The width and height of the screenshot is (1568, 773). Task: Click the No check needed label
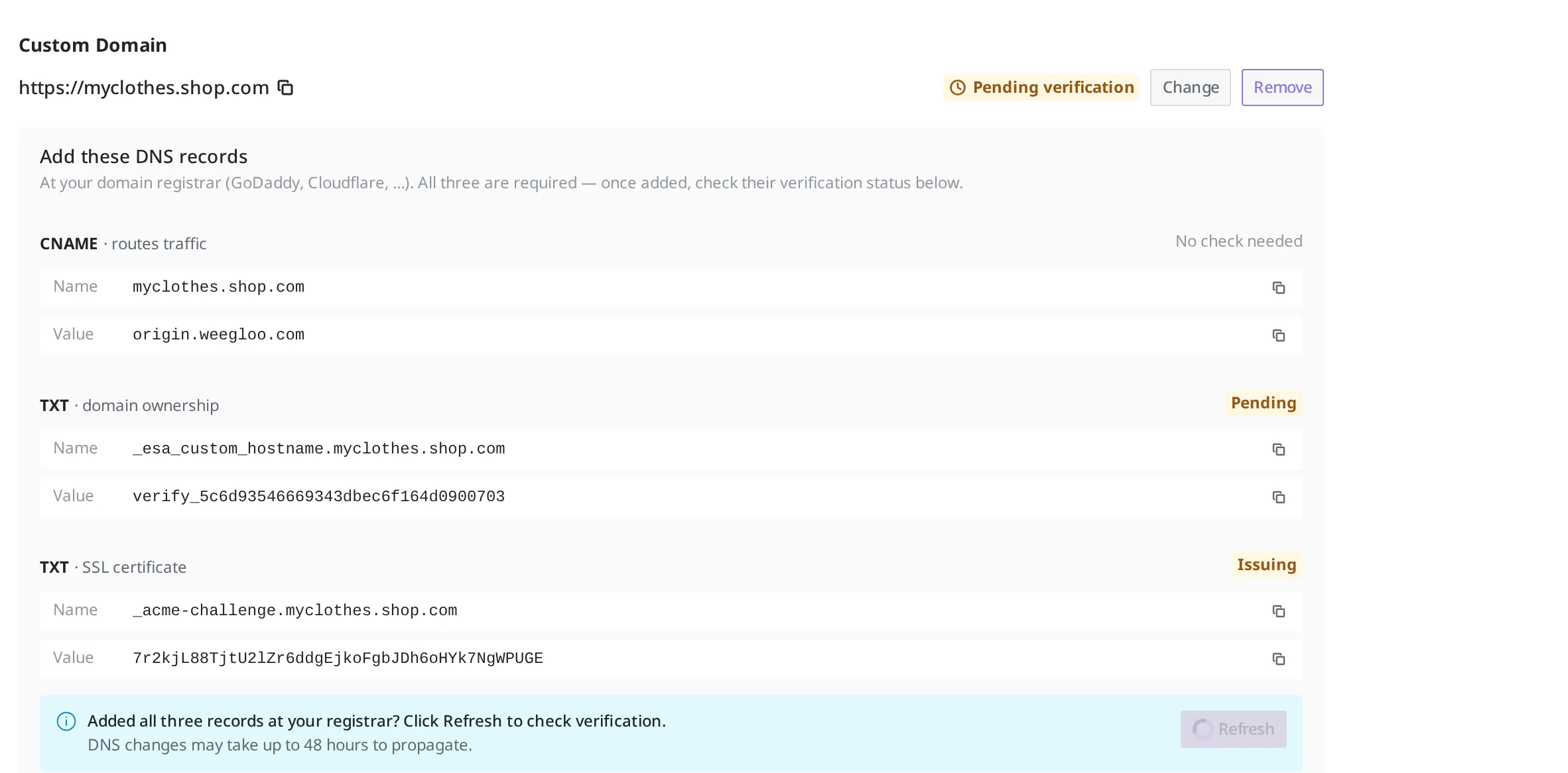[1239, 241]
